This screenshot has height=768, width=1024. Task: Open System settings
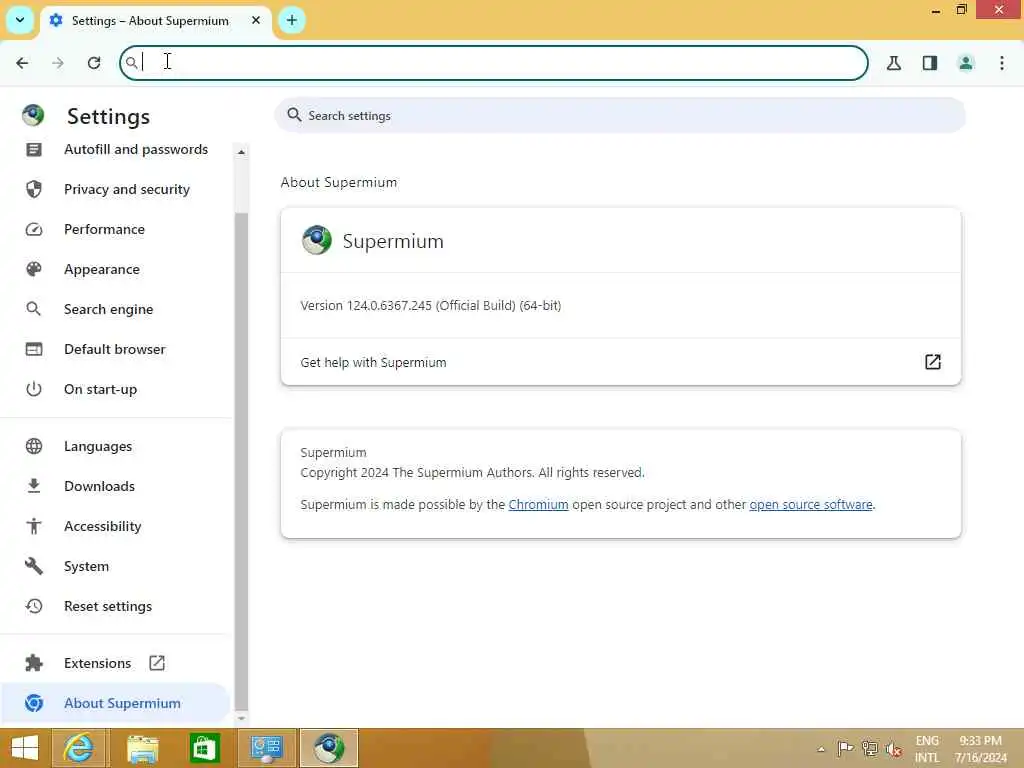tap(86, 566)
